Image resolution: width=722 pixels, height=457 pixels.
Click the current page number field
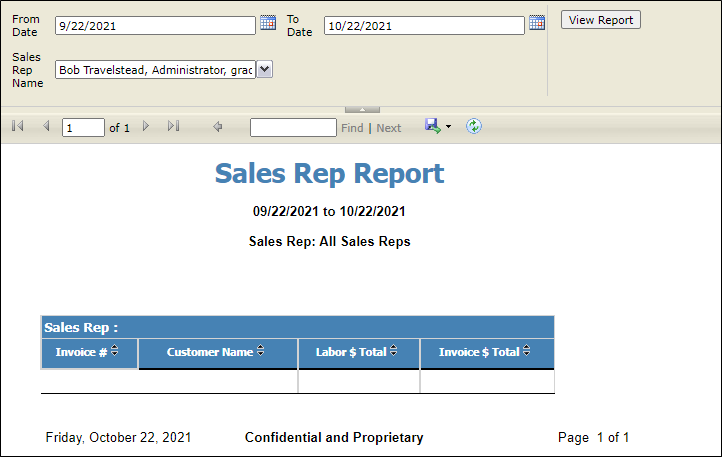(x=83, y=128)
